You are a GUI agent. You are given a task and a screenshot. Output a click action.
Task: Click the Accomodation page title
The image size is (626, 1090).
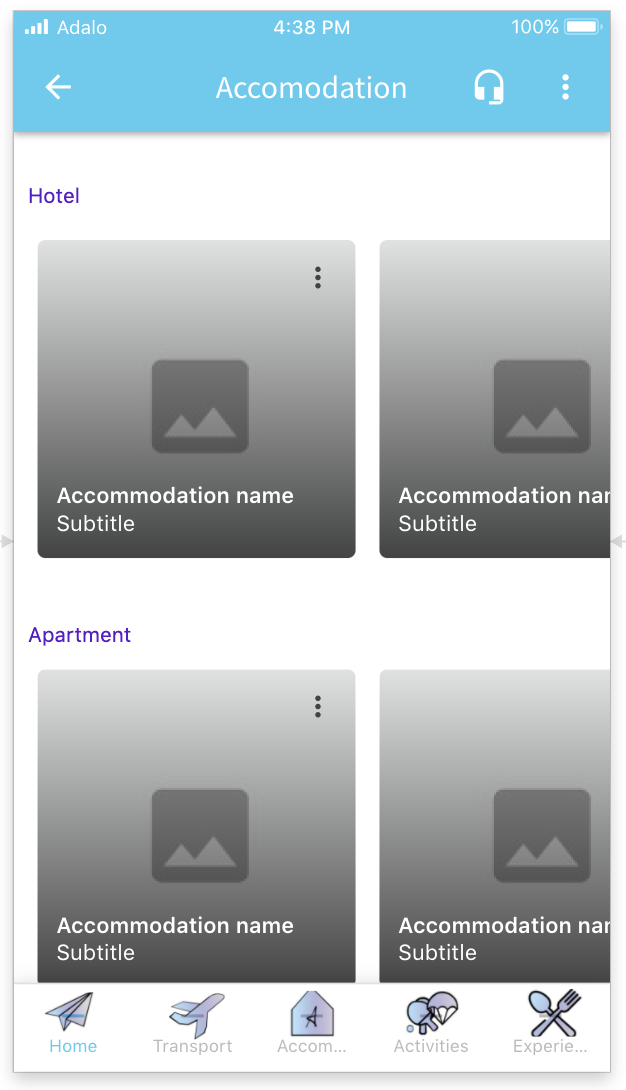(311, 88)
